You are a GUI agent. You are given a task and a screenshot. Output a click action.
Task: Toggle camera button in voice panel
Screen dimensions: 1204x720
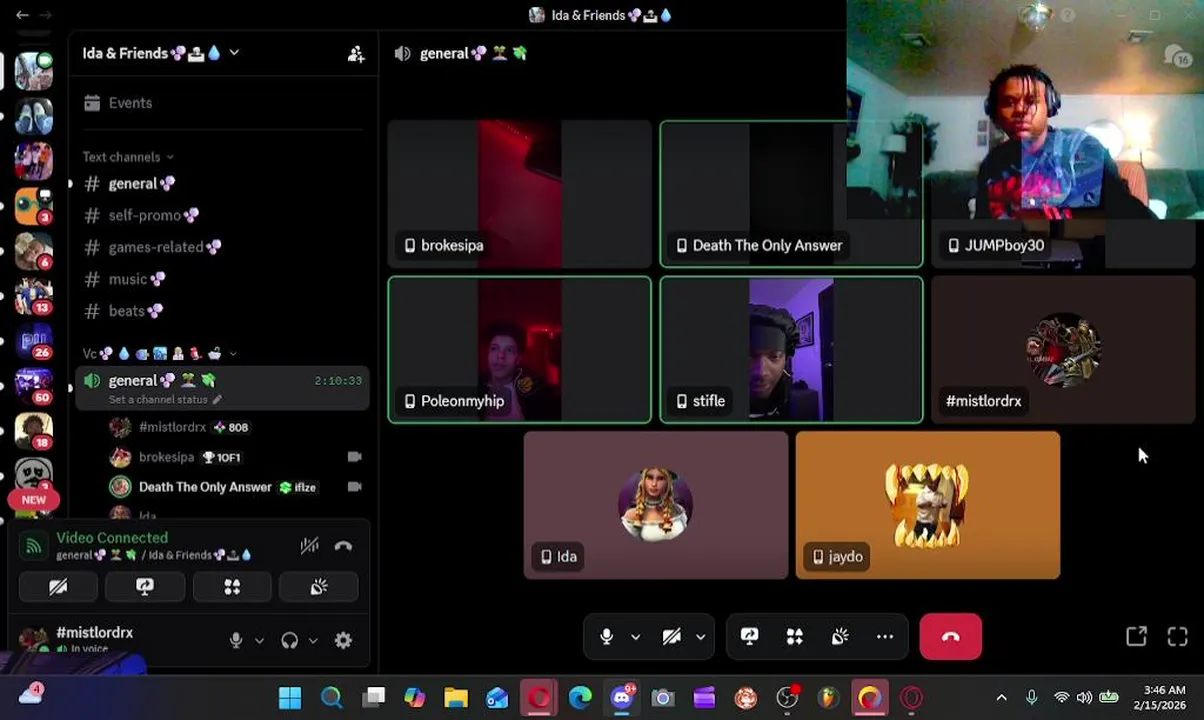[x=58, y=587]
